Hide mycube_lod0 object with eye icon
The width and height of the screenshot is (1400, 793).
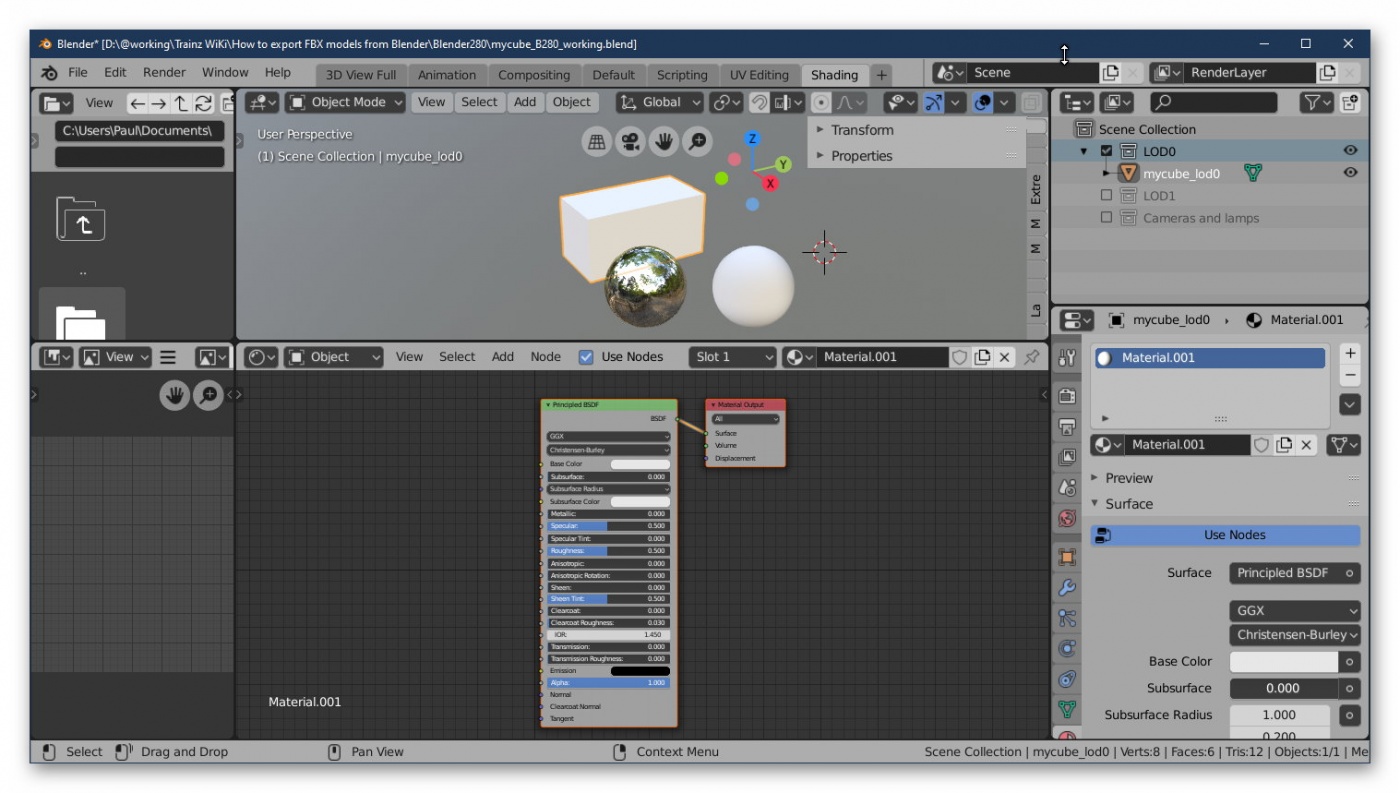(x=1350, y=173)
